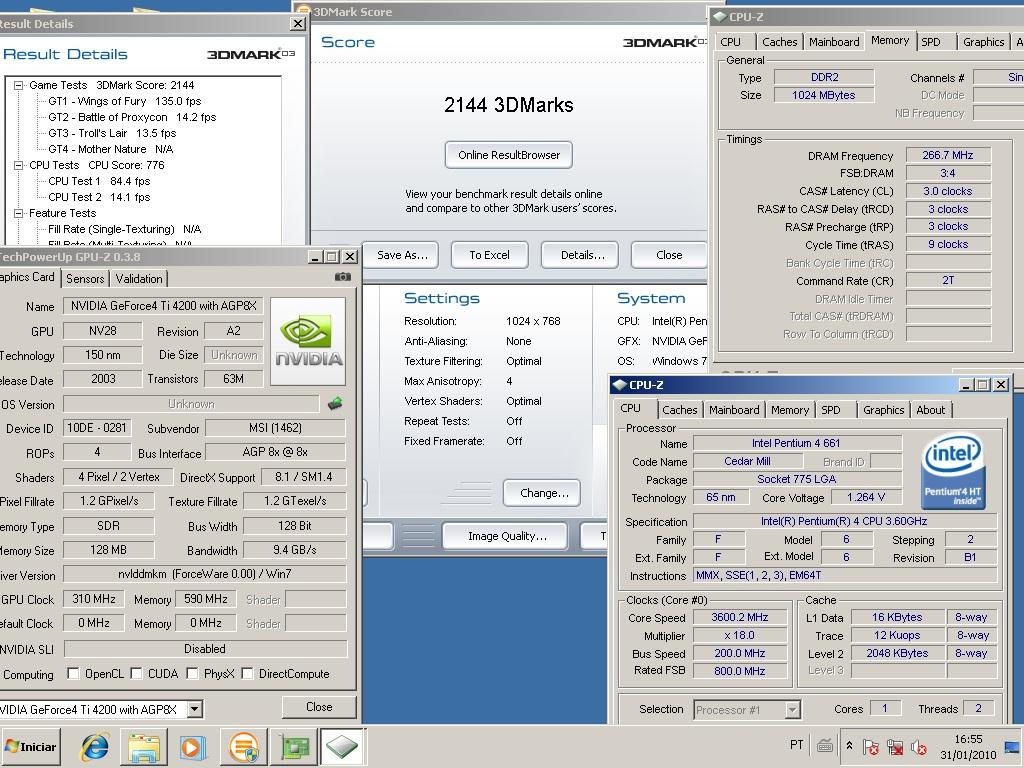This screenshot has width=1024, height=768.
Task: Click the on-screen keyboard tray icon
Action: 825,745
